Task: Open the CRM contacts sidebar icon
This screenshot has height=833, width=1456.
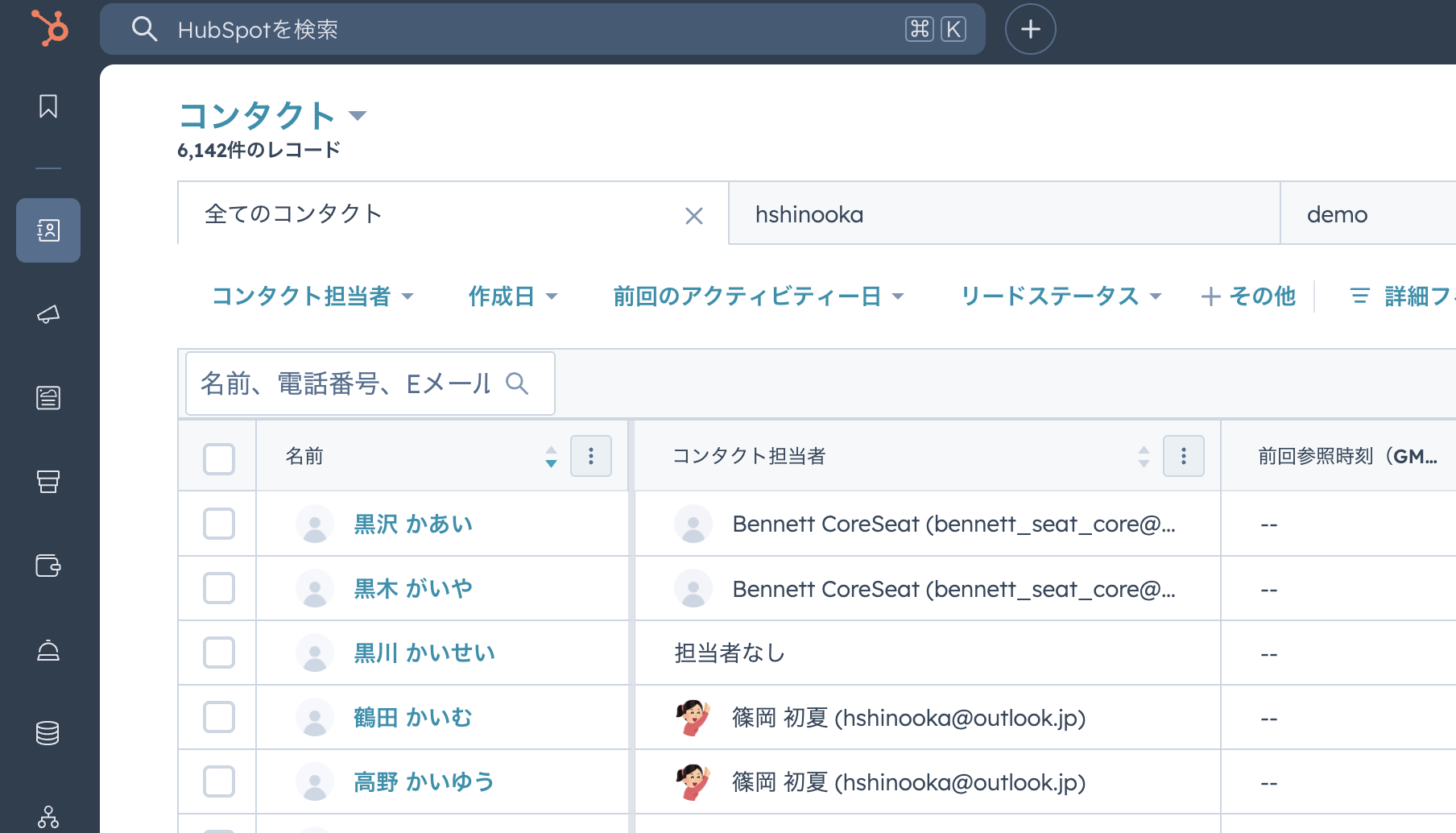Action: point(48,230)
